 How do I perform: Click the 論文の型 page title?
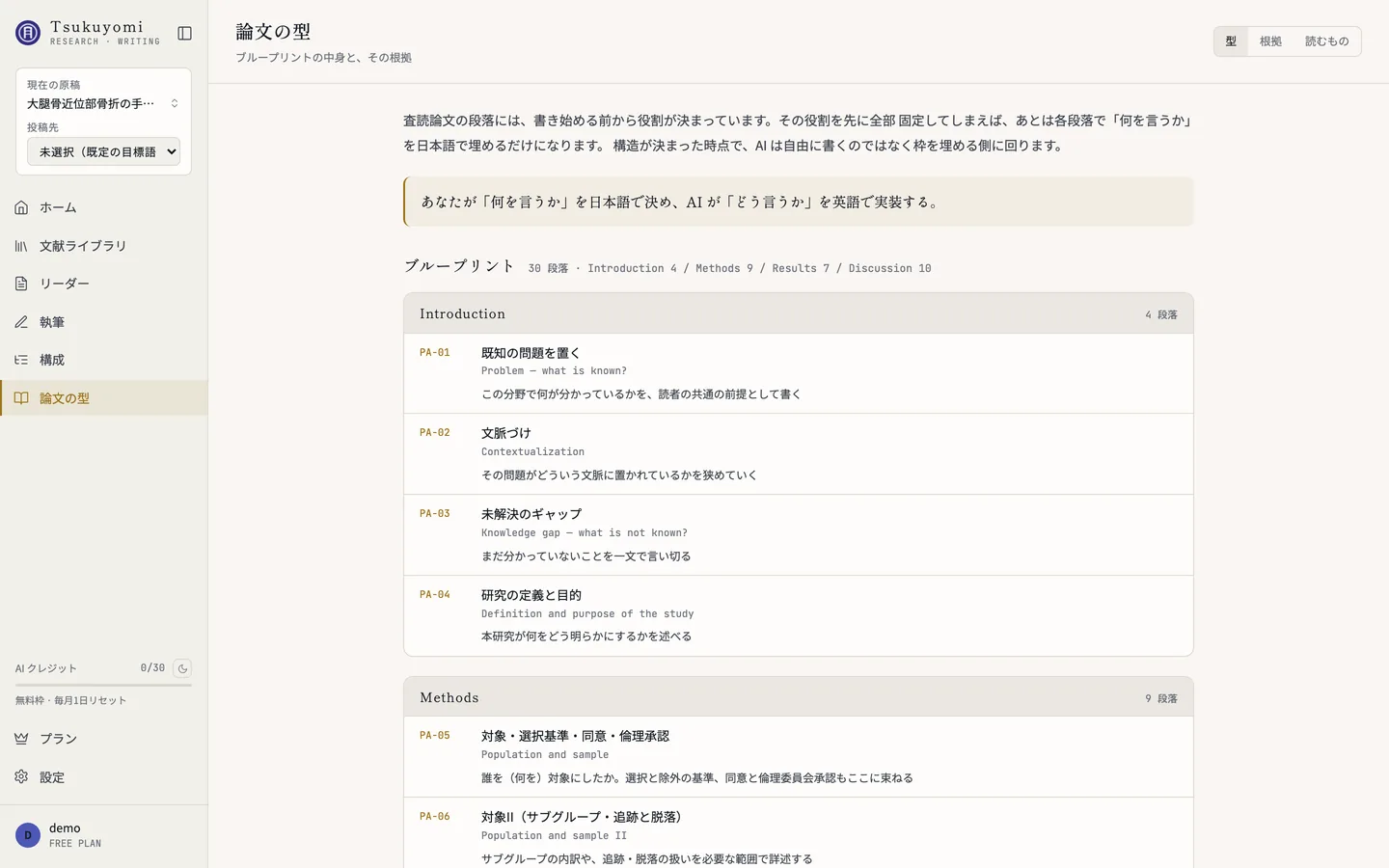tap(274, 32)
